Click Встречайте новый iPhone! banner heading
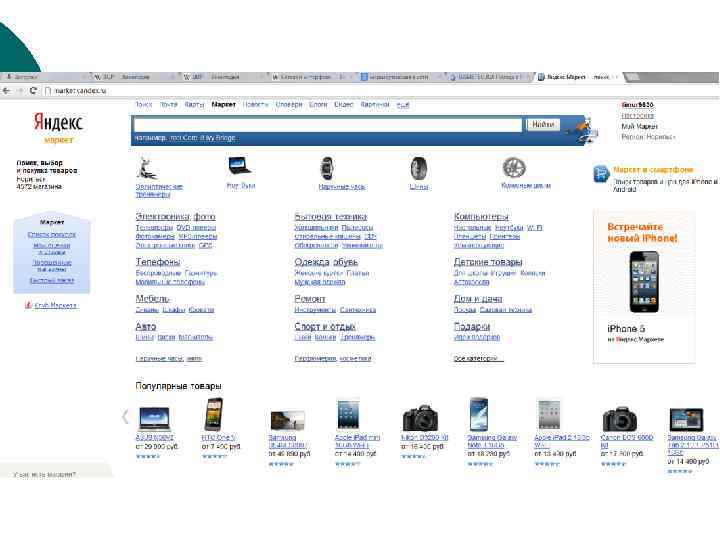The width and height of the screenshot is (720, 540). tap(642, 232)
